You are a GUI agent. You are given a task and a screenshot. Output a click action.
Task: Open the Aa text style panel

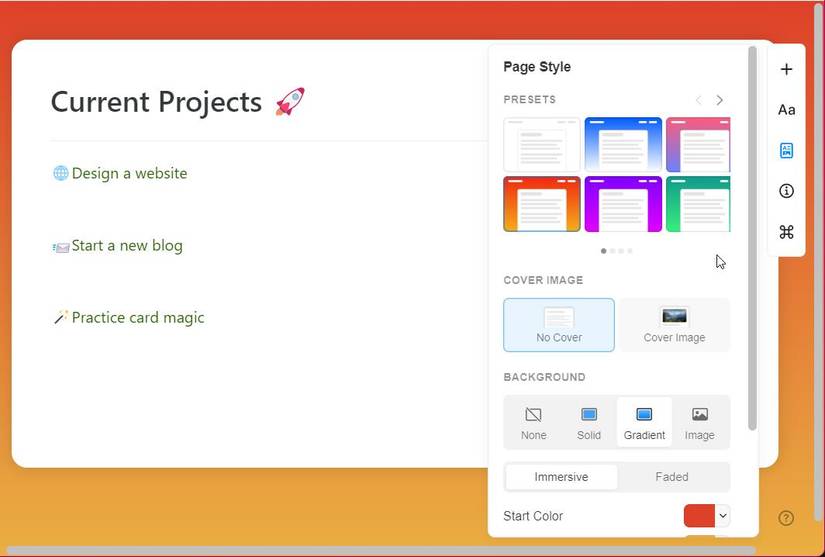786,110
